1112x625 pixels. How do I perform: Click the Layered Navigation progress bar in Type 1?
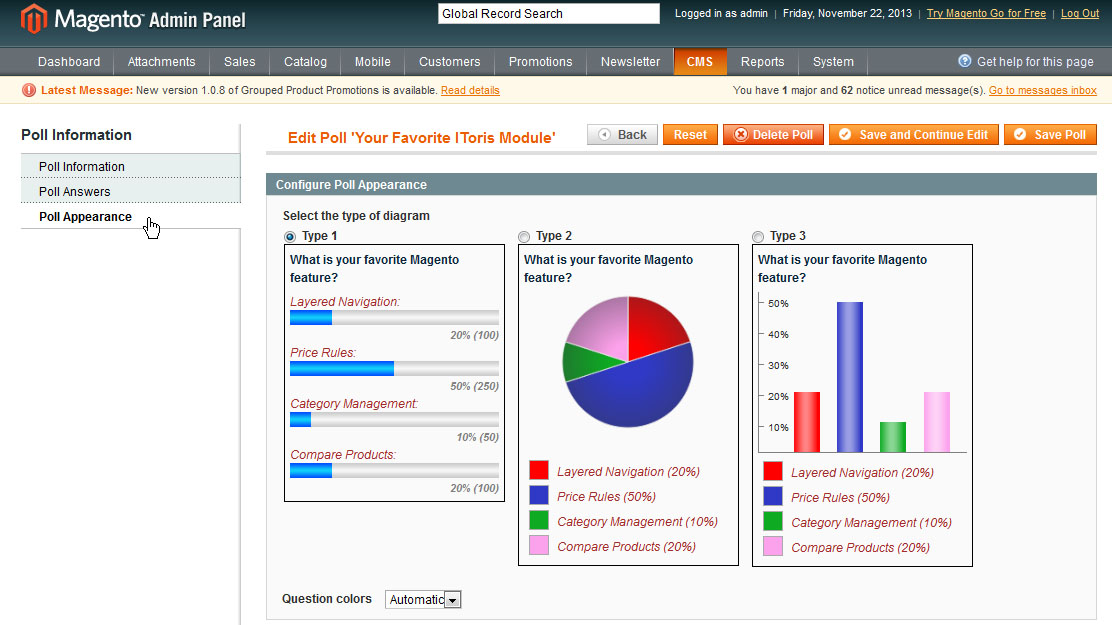coord(394,317)
